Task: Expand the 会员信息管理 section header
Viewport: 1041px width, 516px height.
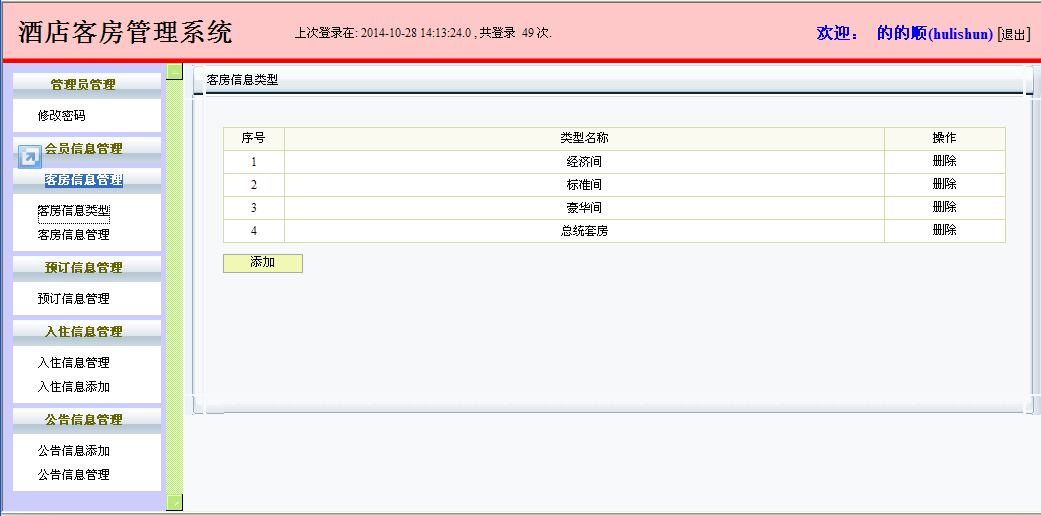Action: (x=87, y=149)
